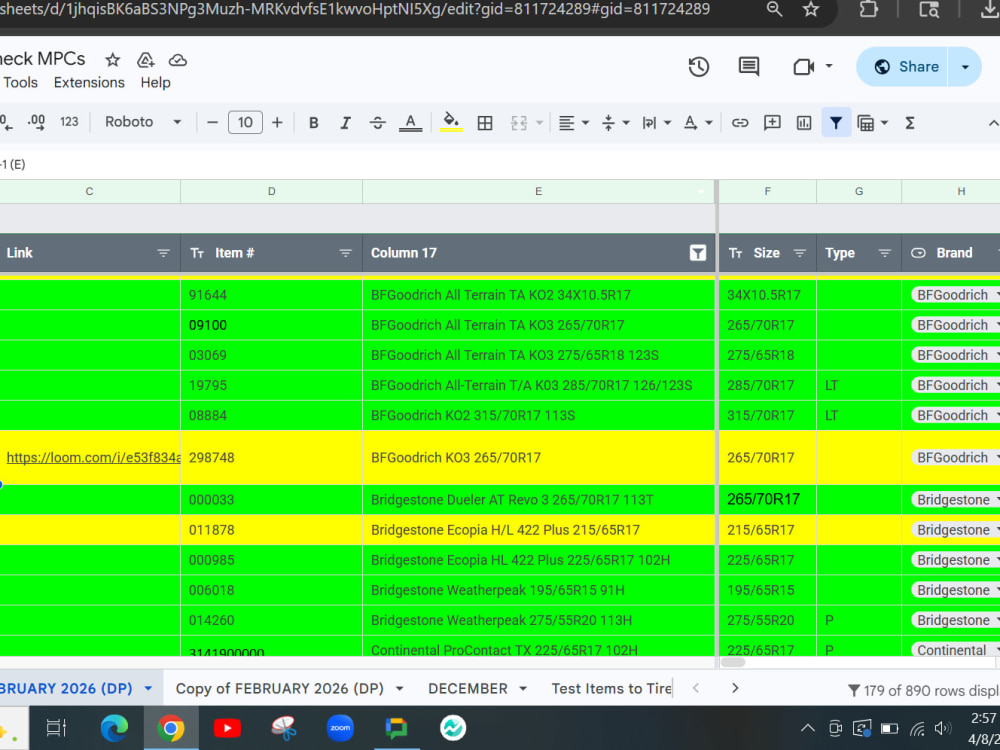Open Microsoft Edge from the taskbar
Viewport: 1000px width, 750px height.
114,728
